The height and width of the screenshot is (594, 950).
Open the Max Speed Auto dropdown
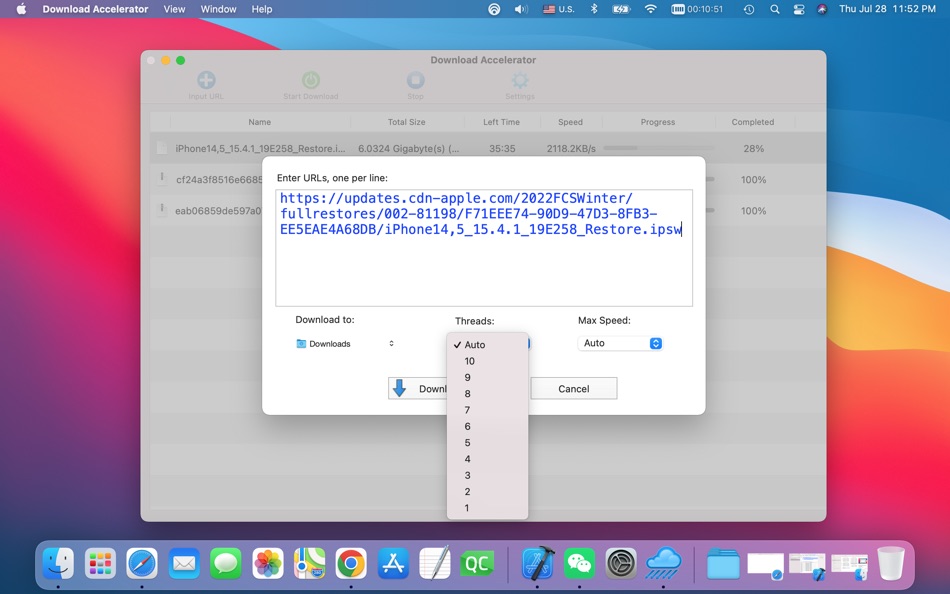click(x=620, y=343)
